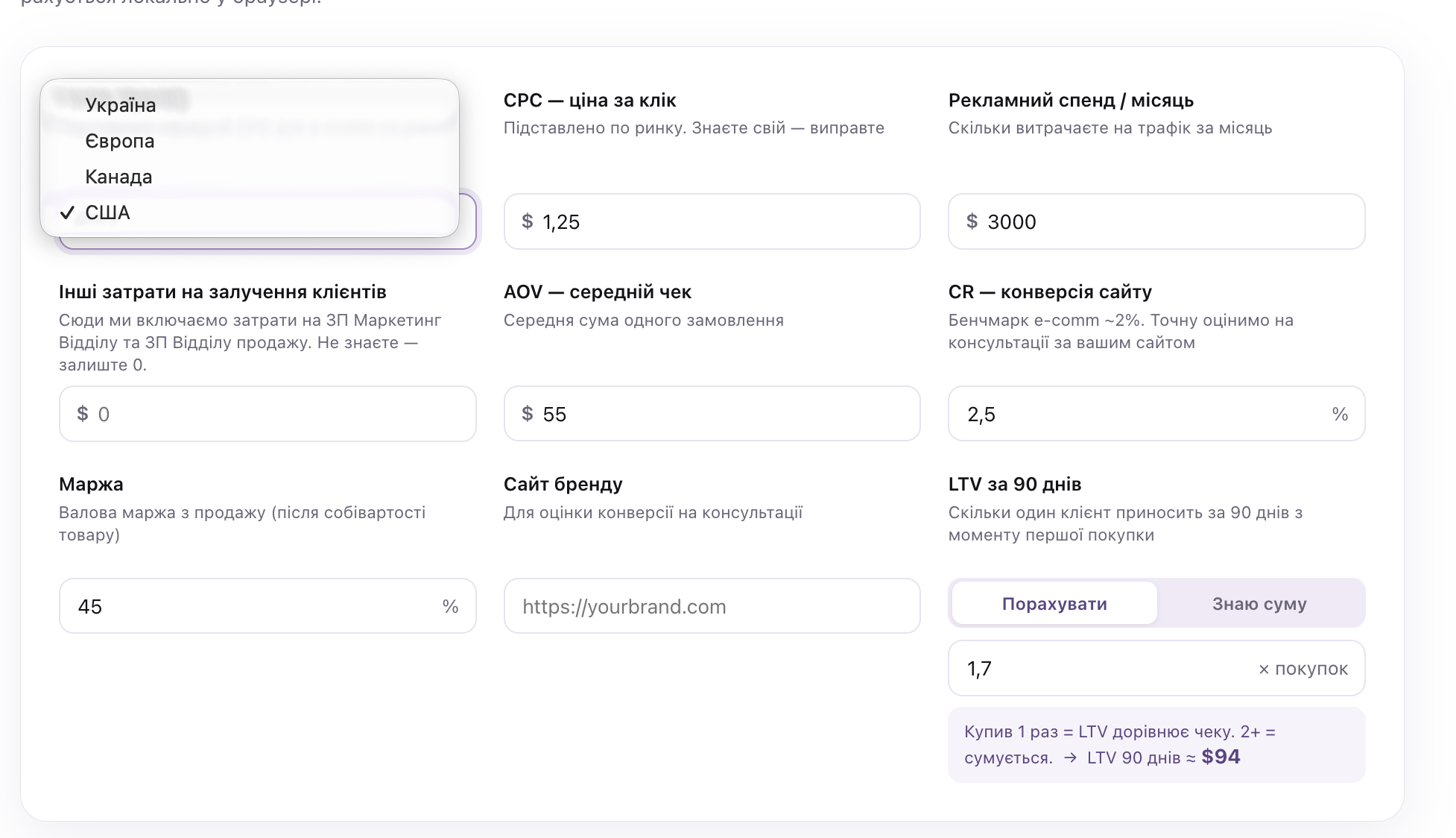The height and width of the screenshot is (838, 1456).
Task: Switch to the Порахувати LTV option
Action: coord(1054,603)
